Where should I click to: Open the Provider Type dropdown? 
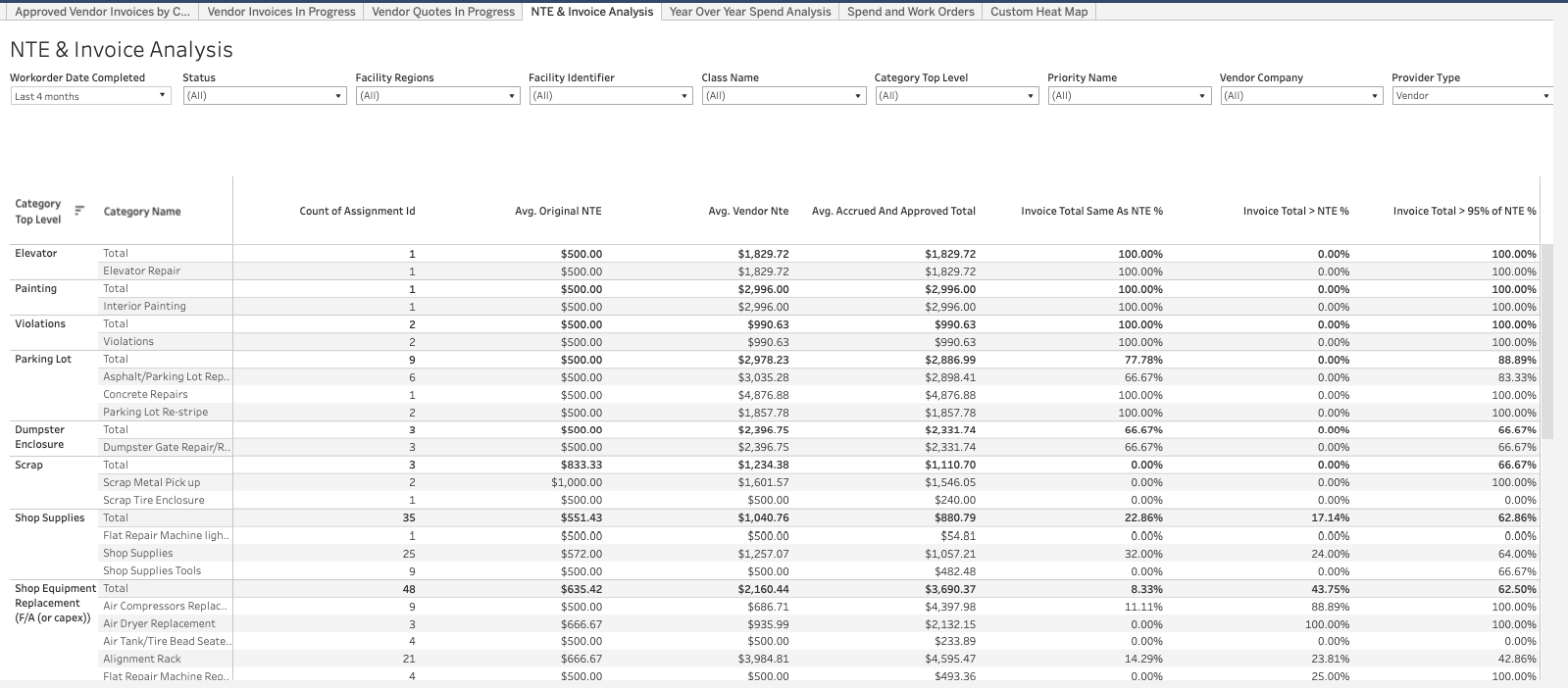click(x=1471, y=96)
